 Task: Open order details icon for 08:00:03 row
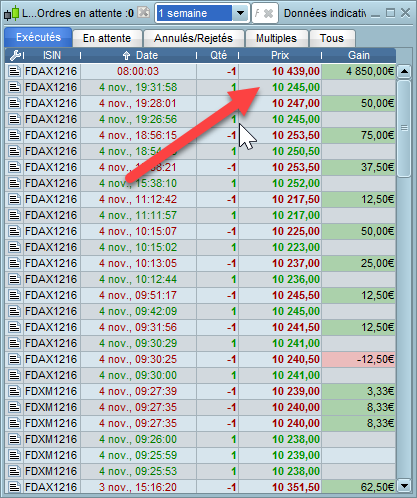pos(14,71)
